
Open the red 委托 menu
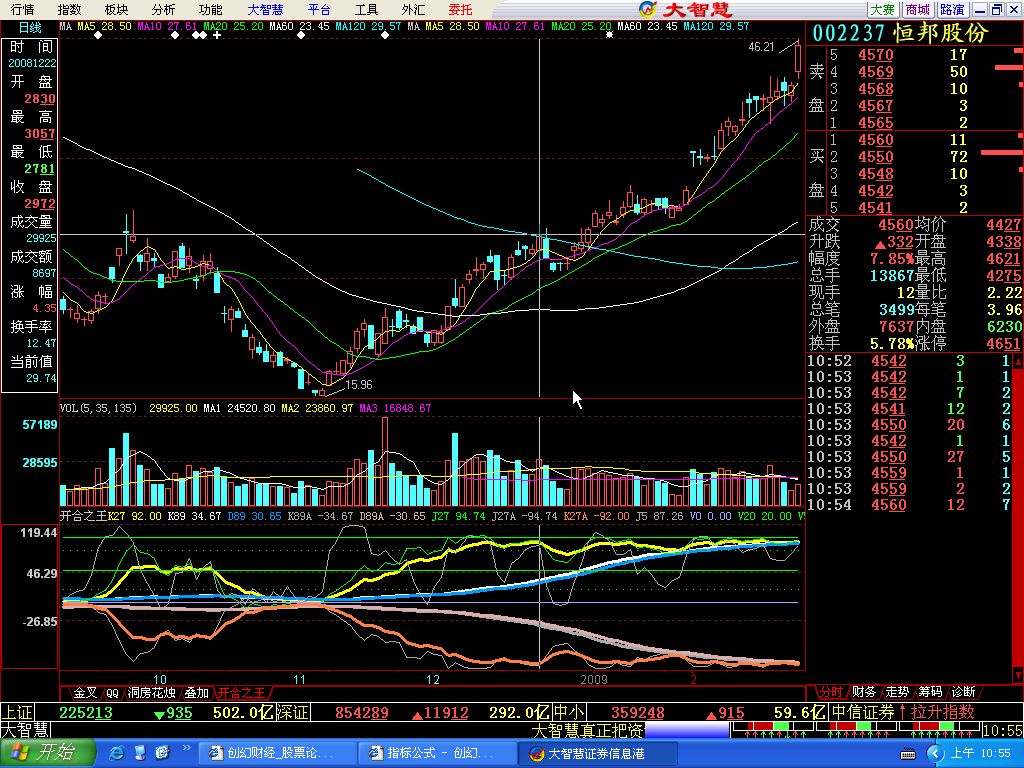[460, 9]
